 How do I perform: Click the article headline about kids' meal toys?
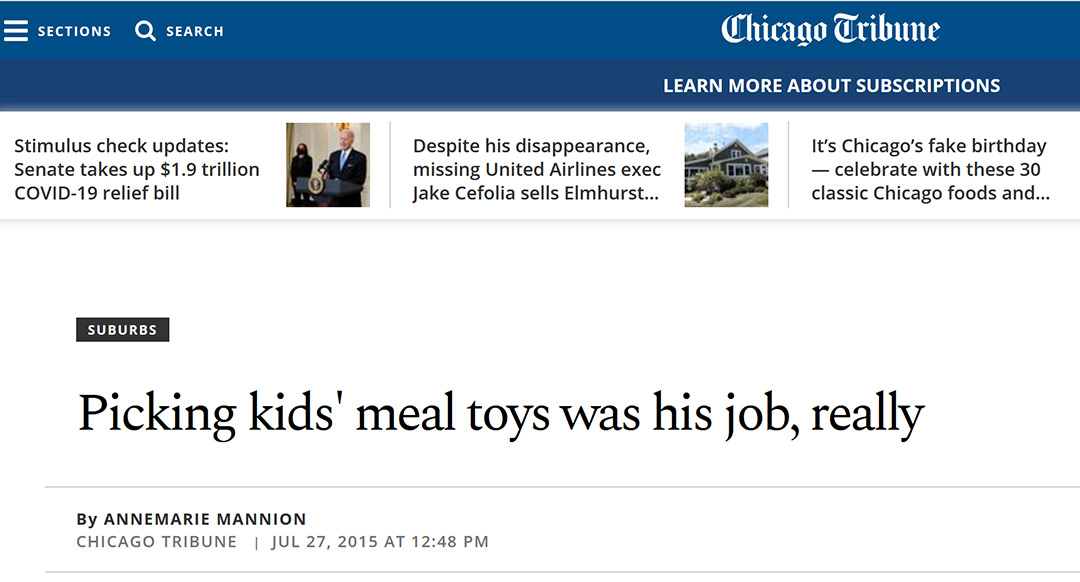pos(501,413)
